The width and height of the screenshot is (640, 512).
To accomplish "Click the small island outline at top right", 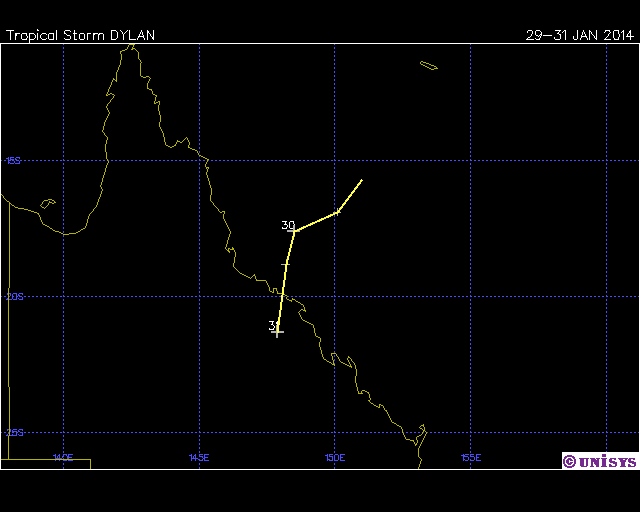I will pos(429,66).
